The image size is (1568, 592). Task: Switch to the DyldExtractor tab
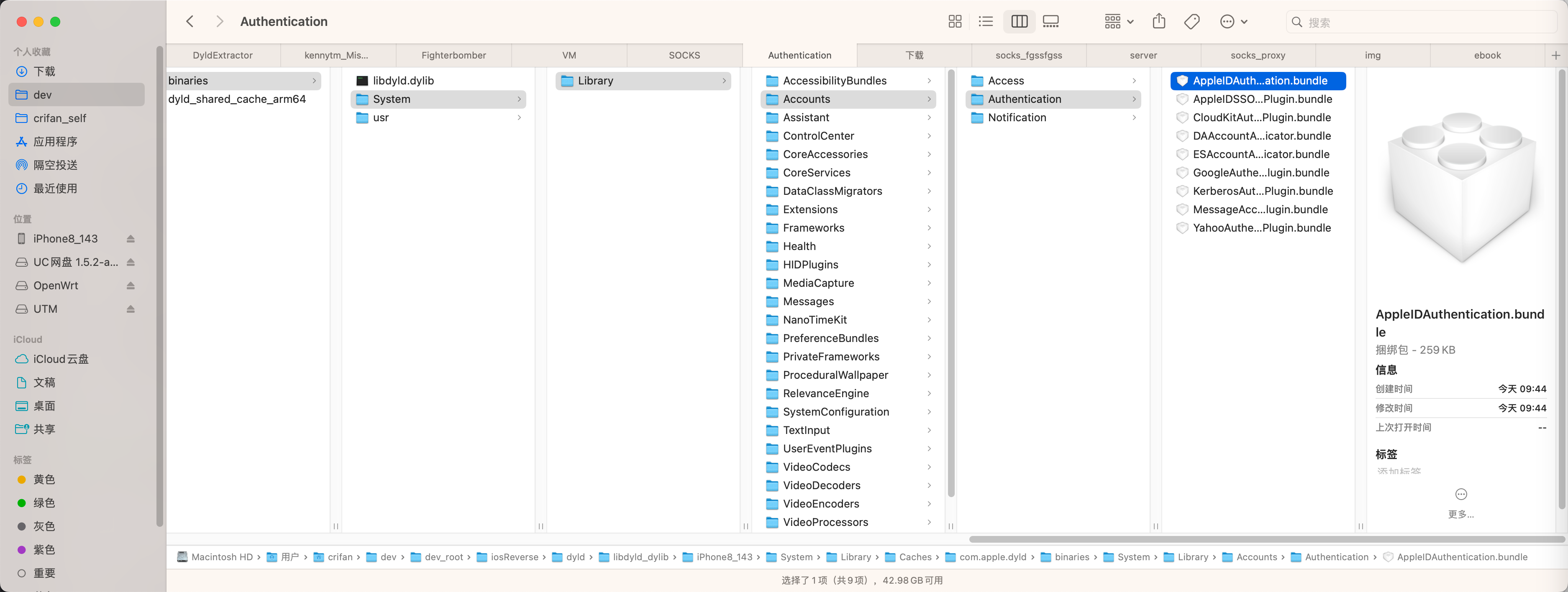223,55
